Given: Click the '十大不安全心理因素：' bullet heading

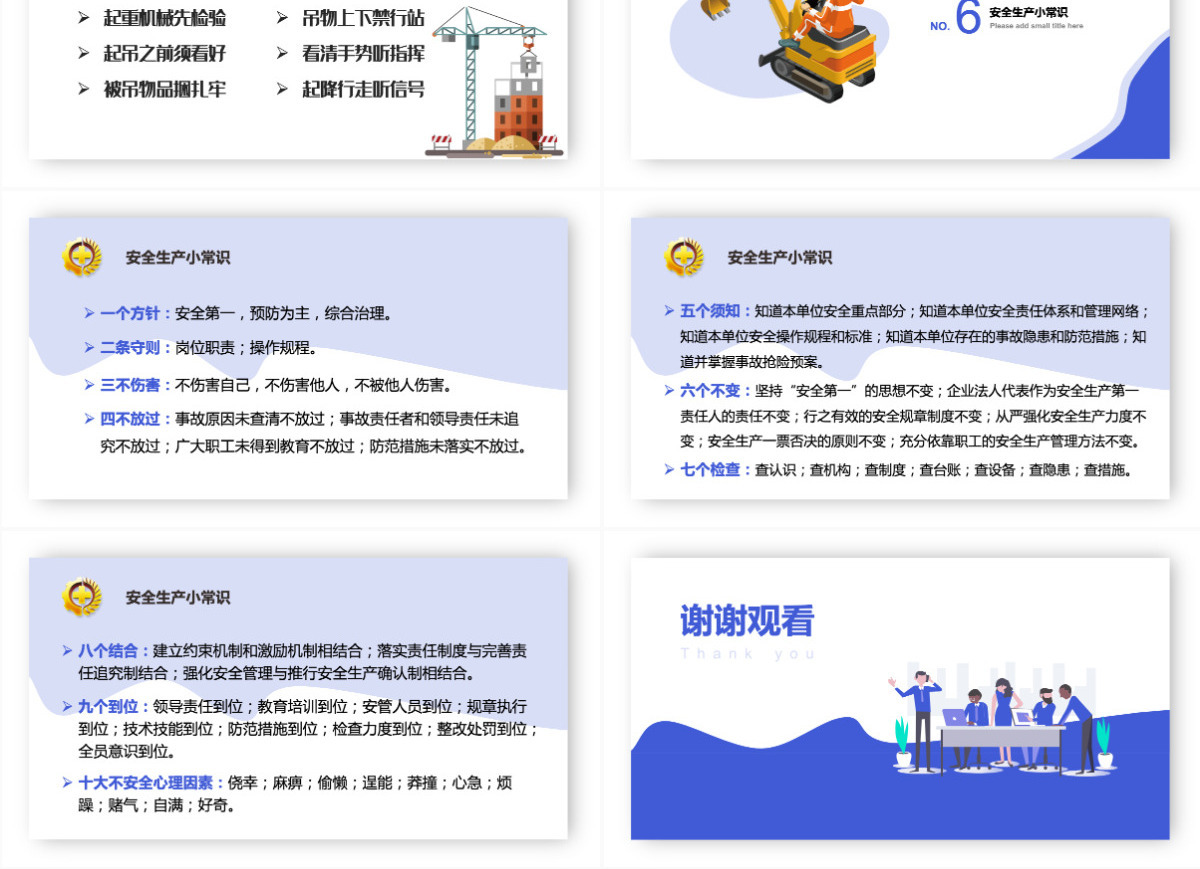Looking at the screenshot, I should coord(153,782).
